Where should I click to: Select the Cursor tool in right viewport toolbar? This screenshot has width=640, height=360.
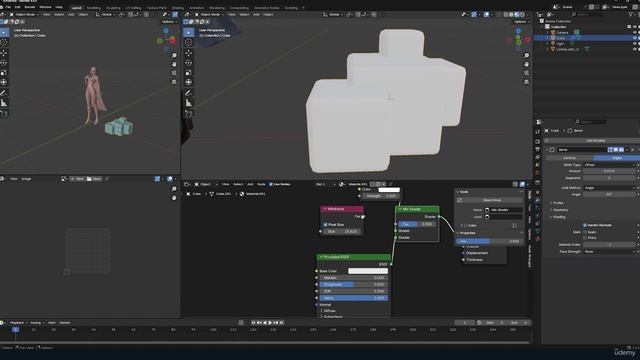[189, 42]
